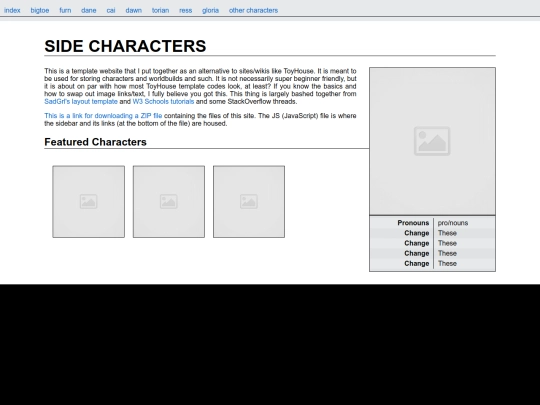
Task: Click the Pronouns label in the infobox
Action: 413,223
